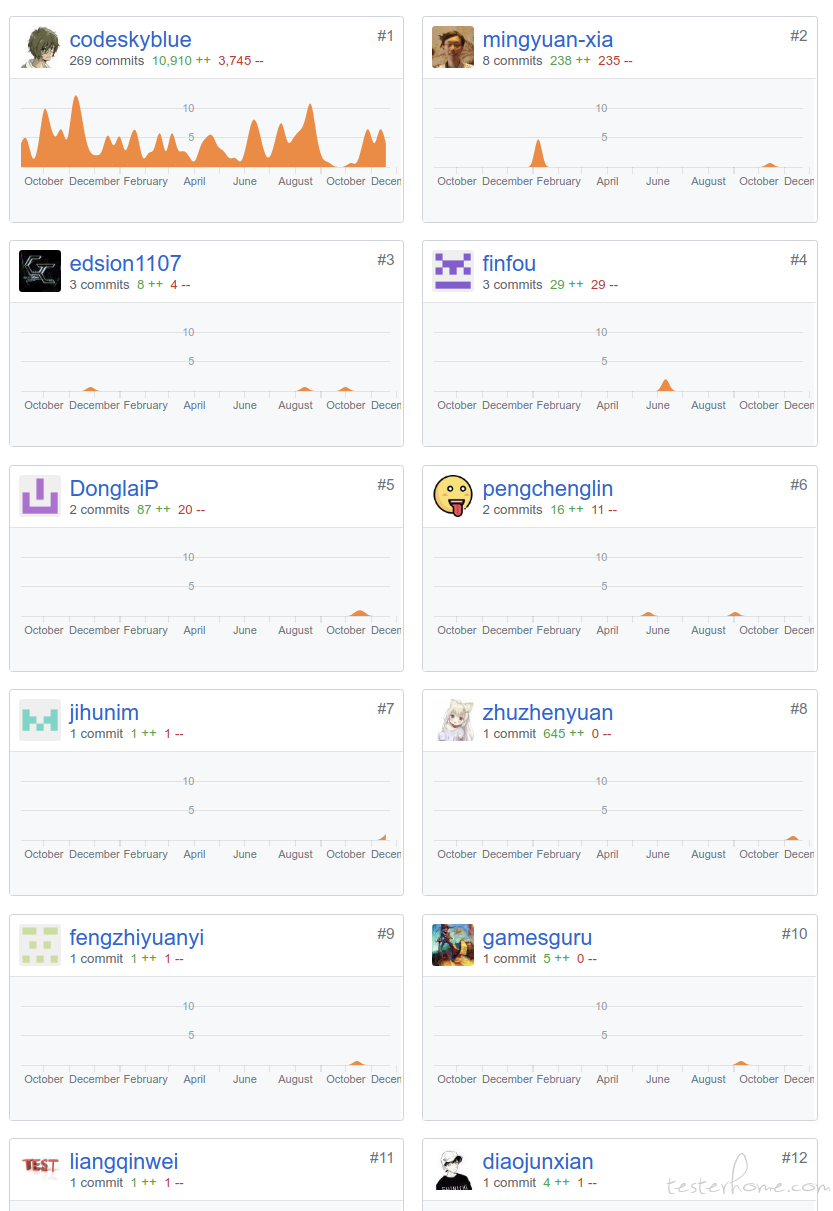Go to diaojunxian's profile name
This screenshot has height=1211, width=833.
(538, 1162)
